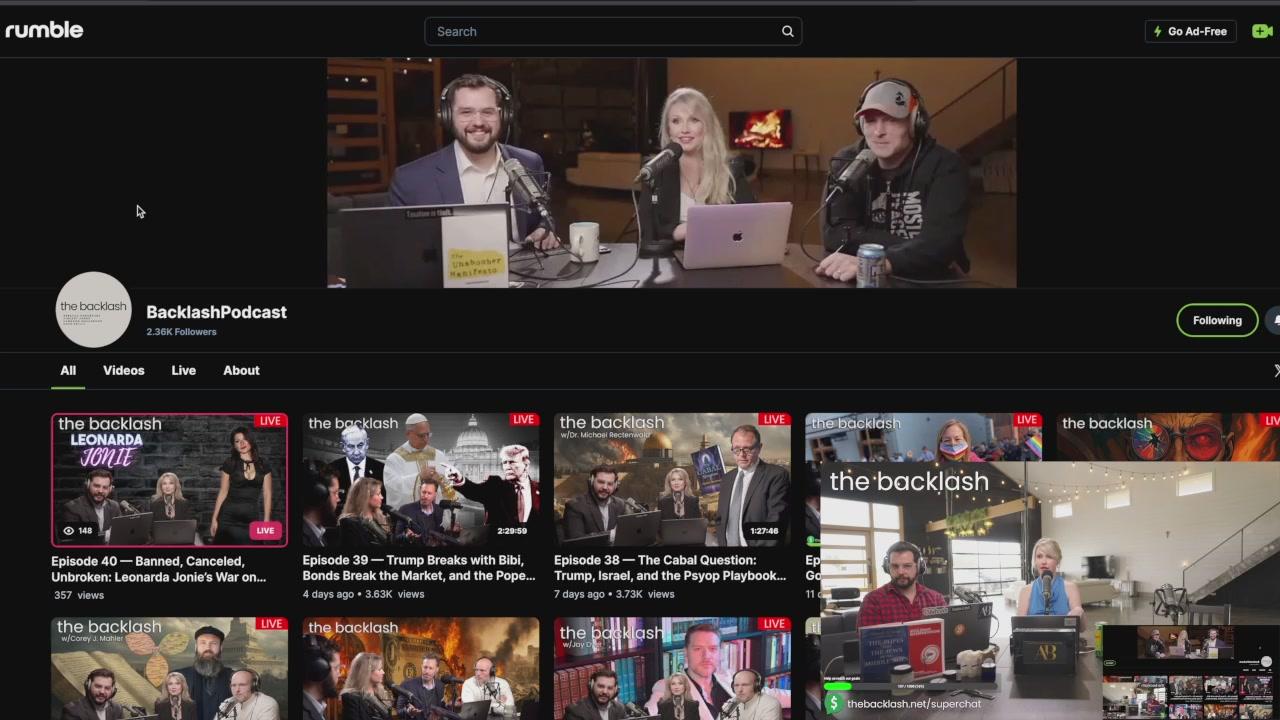Click the search magnifier icon
1280x720 pixels.
pyautogui.click(x=788, y=31)
